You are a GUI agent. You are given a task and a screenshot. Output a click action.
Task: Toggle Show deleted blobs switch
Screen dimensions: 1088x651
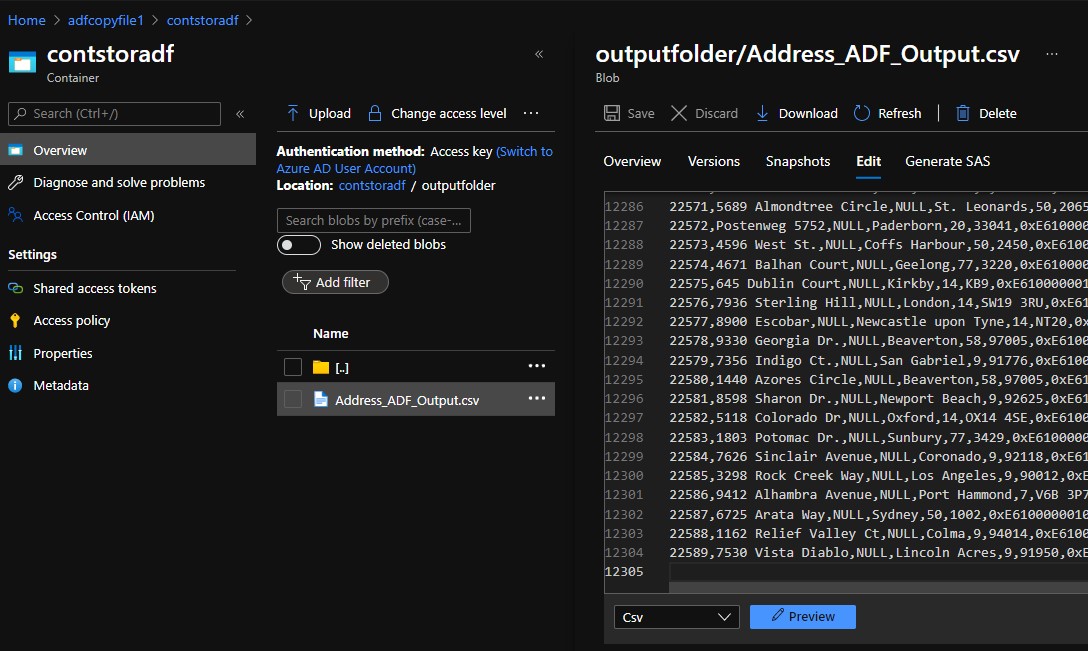coord(298,245)
